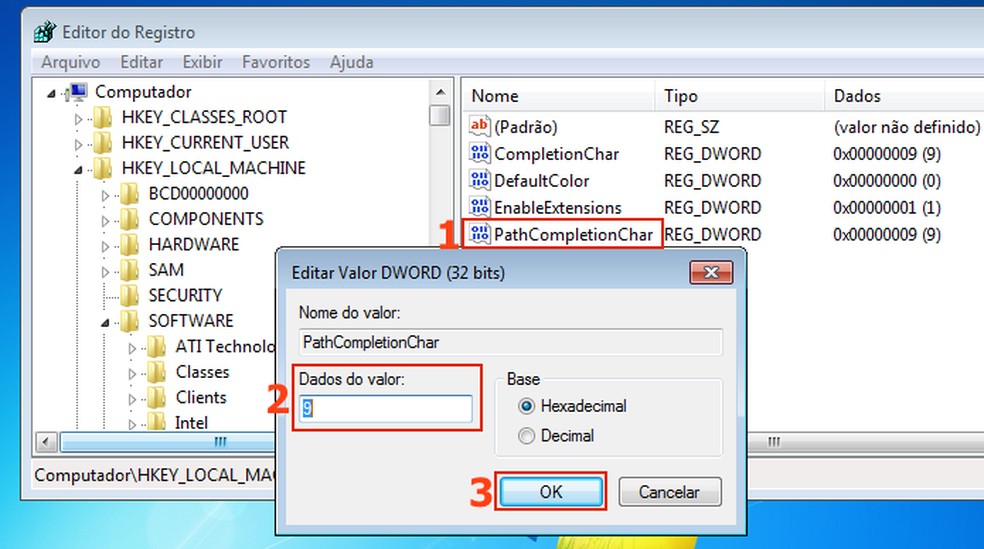Click the Intel folder icon

coord(156,422)
